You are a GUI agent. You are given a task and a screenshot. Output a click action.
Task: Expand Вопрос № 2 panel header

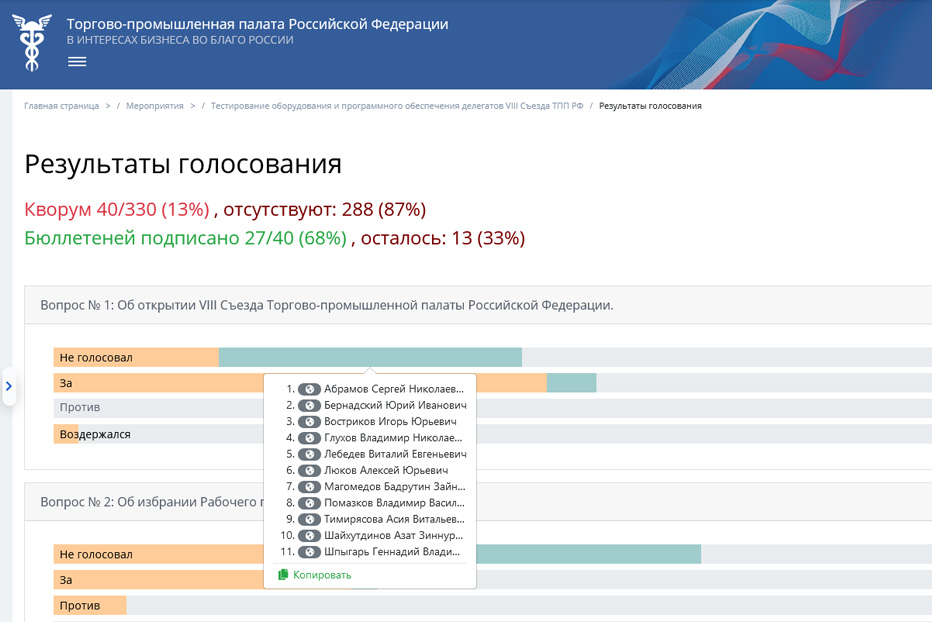point(150,502)
